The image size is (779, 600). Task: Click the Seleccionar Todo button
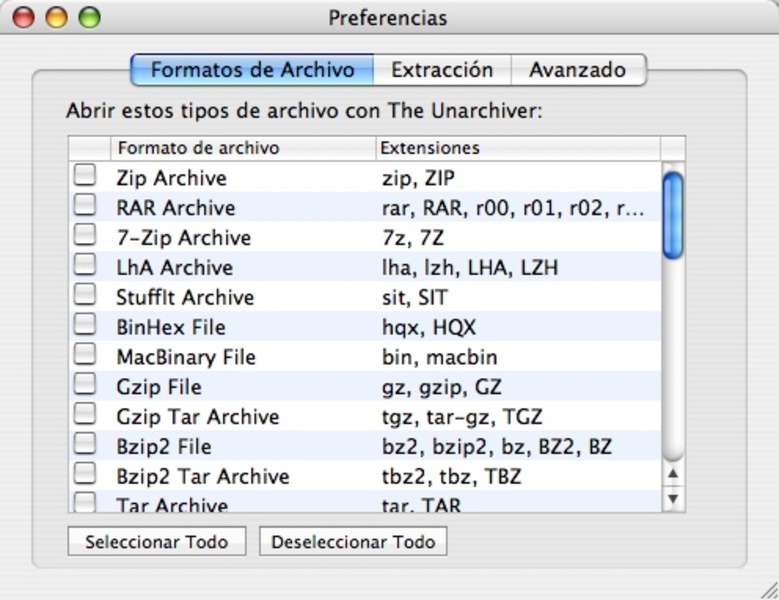pyautogui.click(x=156, y=542)
